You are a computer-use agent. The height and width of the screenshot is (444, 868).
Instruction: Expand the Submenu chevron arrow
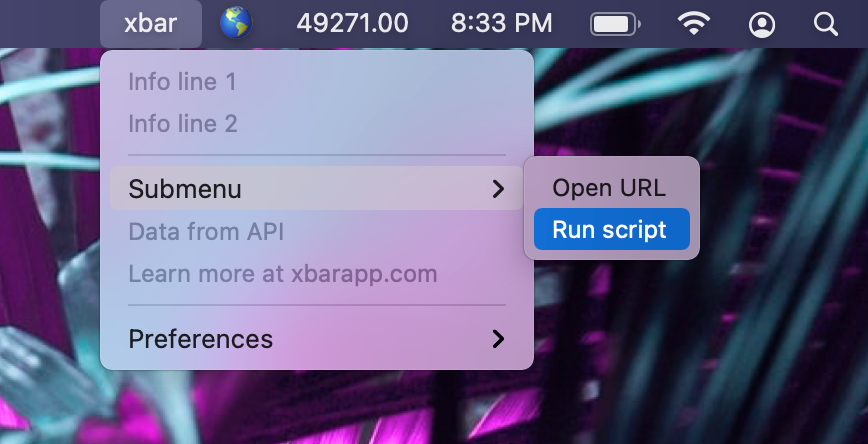[498, 189]
